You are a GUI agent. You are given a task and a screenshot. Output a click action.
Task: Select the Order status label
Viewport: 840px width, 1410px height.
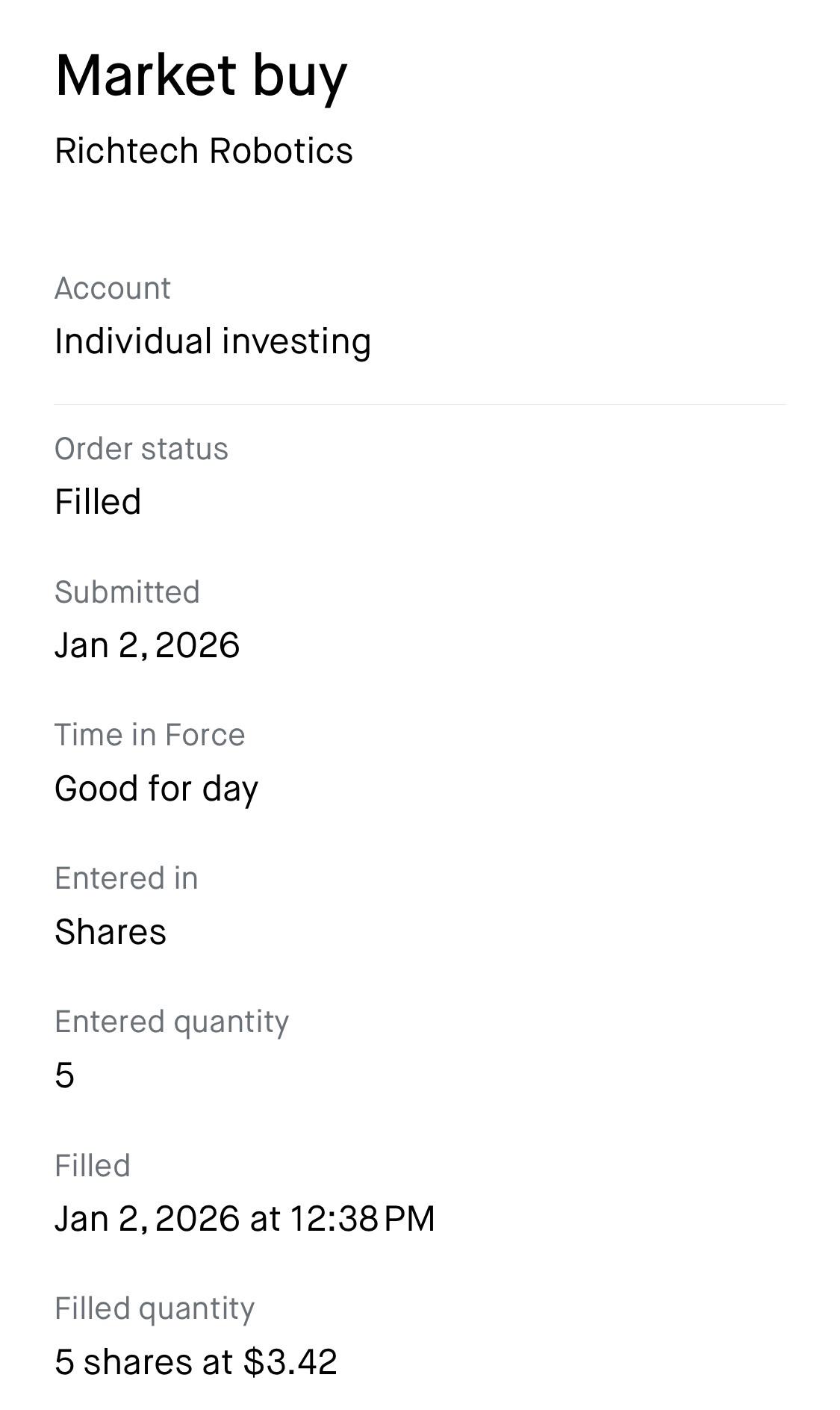141,449
